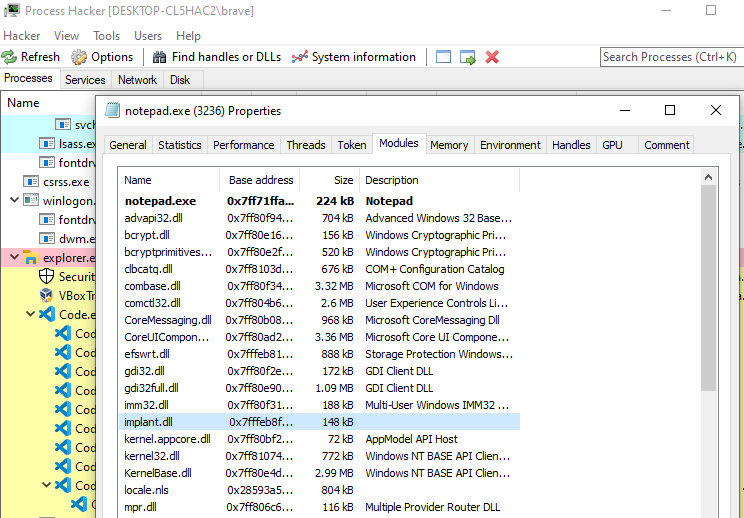Screen dimensions: 744x518
Task: Open the Comment tab in Properties
Action: [x=666, y=145]
